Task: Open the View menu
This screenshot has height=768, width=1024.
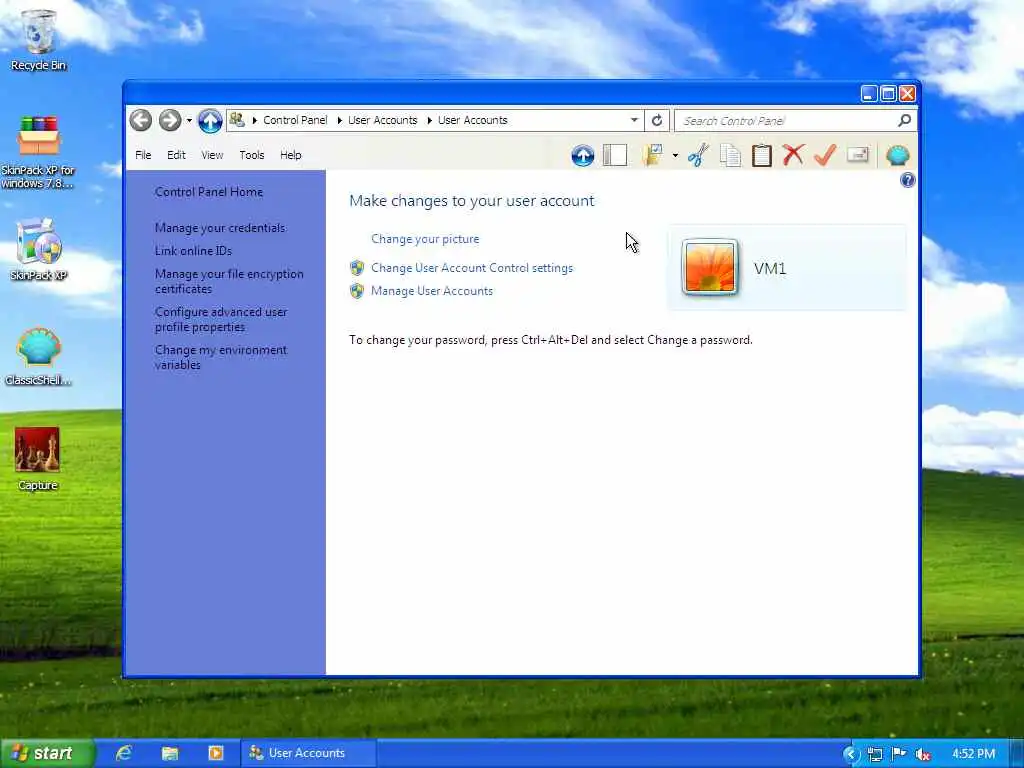Action: coord(212,155)
